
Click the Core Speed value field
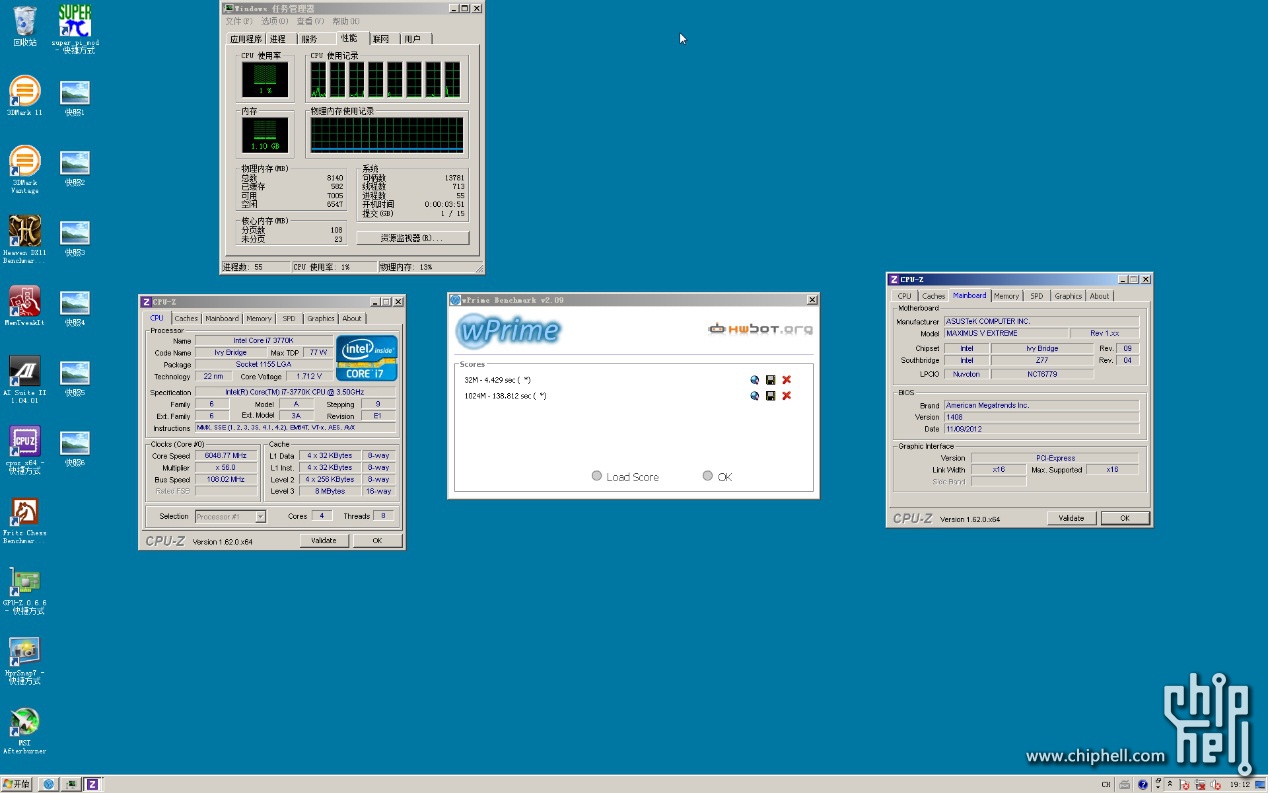[x=225, y=456]
